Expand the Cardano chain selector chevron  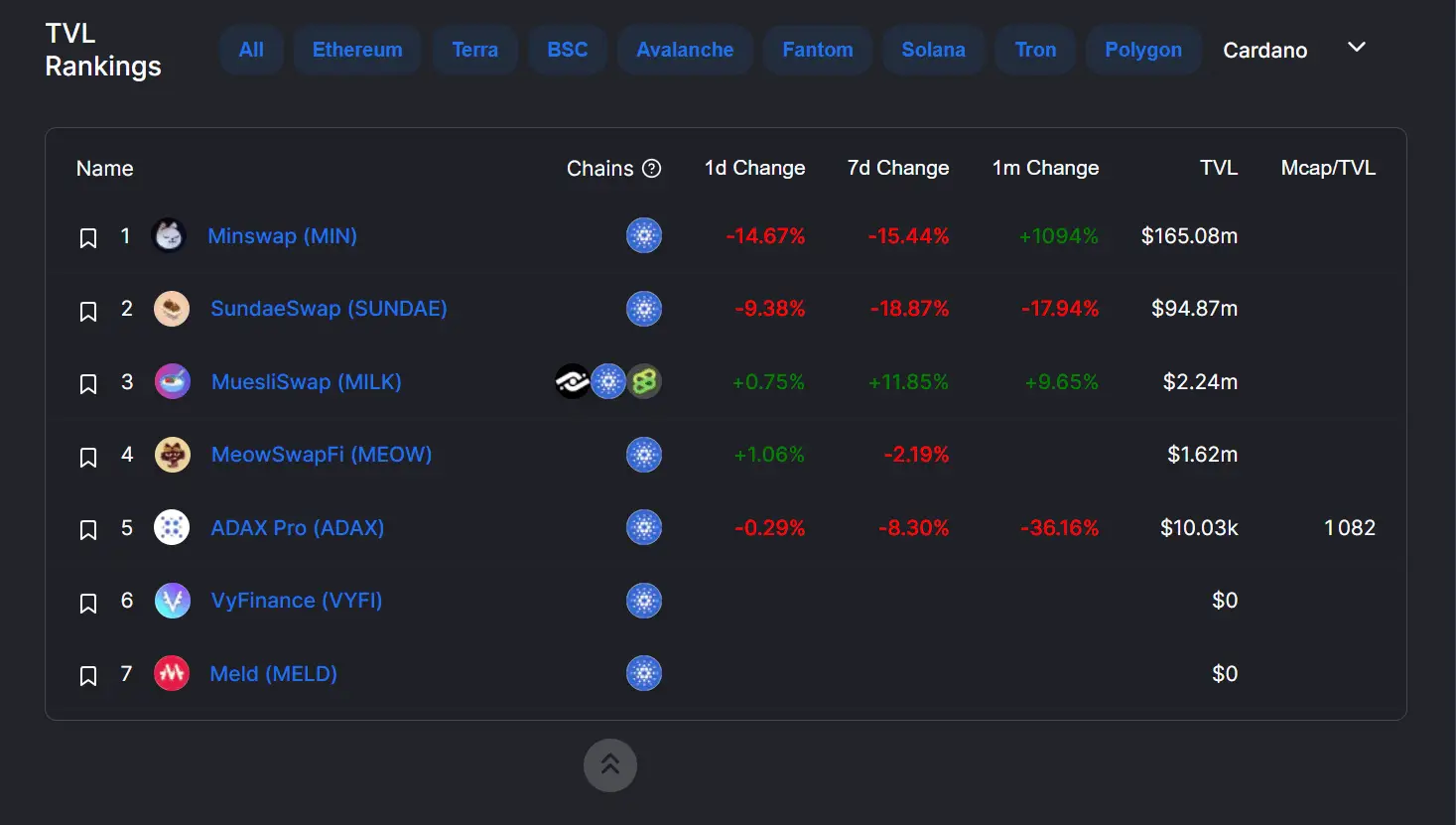[x=1356, y=46]
